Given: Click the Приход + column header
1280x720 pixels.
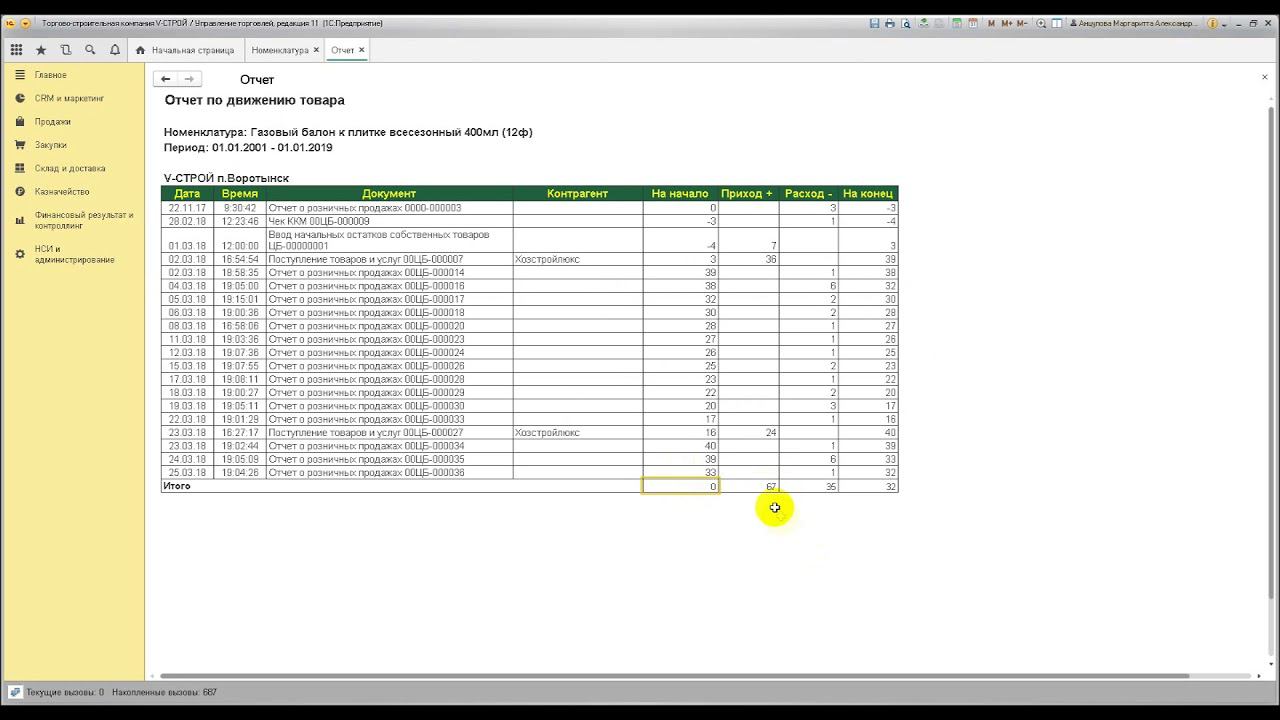Looking at the screenshot, I should pos(748,194).
